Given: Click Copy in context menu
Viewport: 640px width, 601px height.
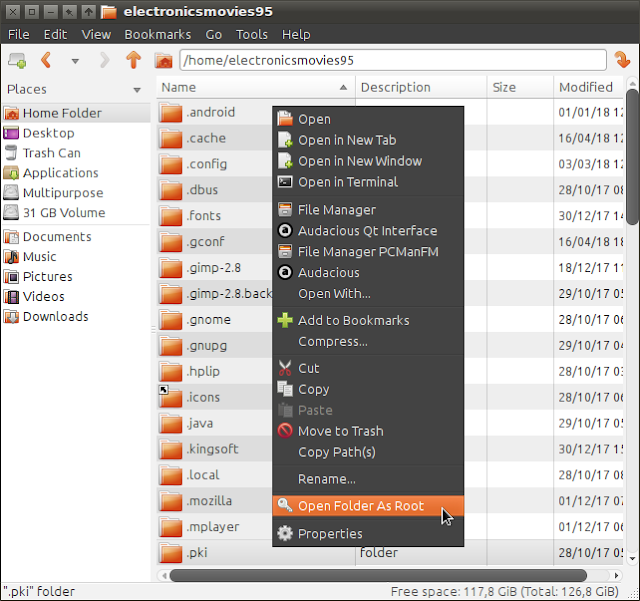Looking at the screenshot, I should click(x=368, y=389).
